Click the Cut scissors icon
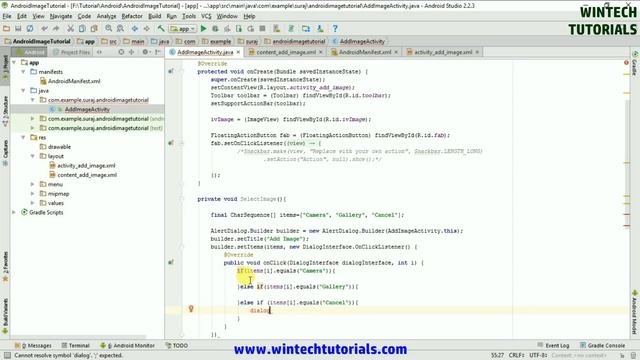 70,29
